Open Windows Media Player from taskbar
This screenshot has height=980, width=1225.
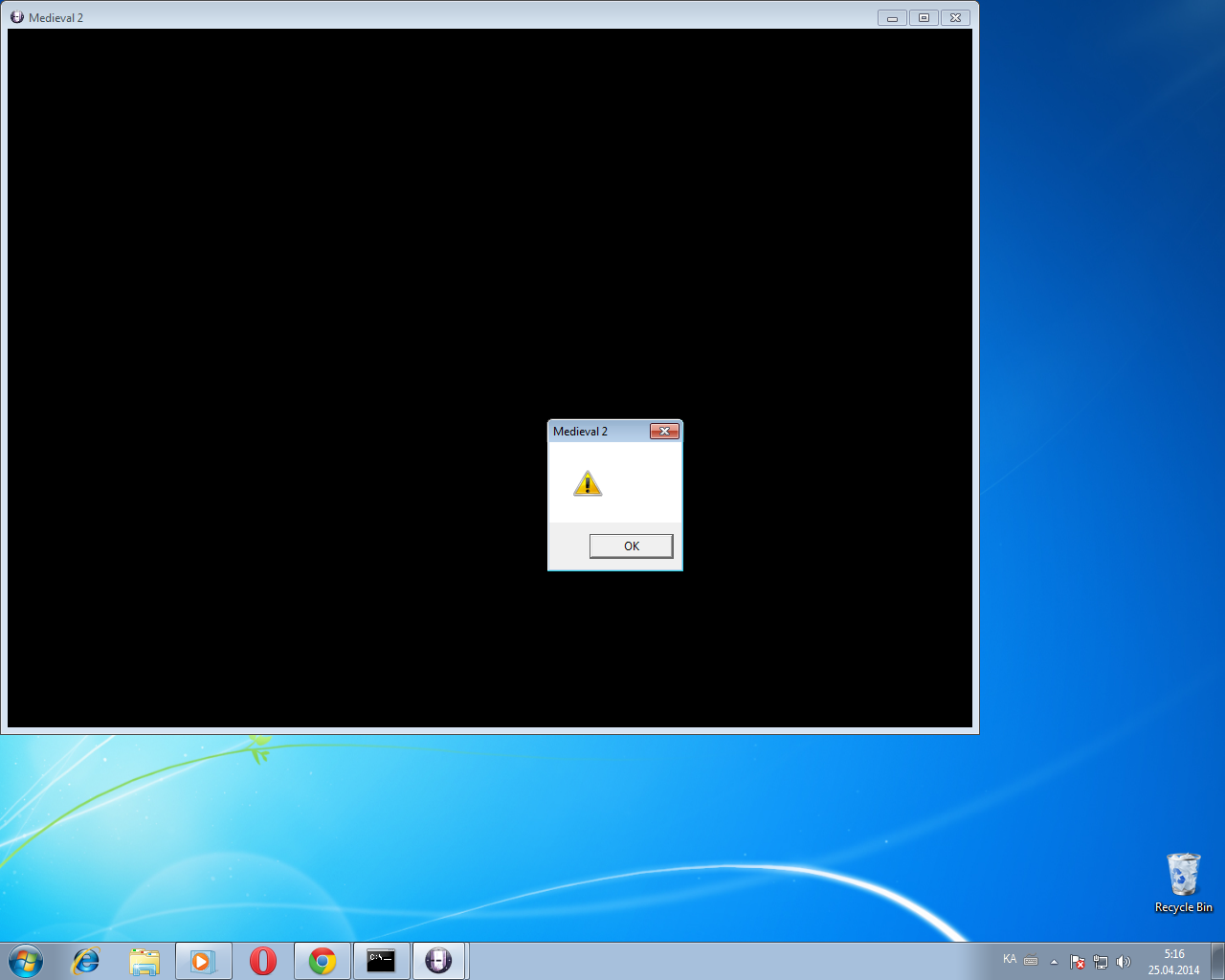203,961
